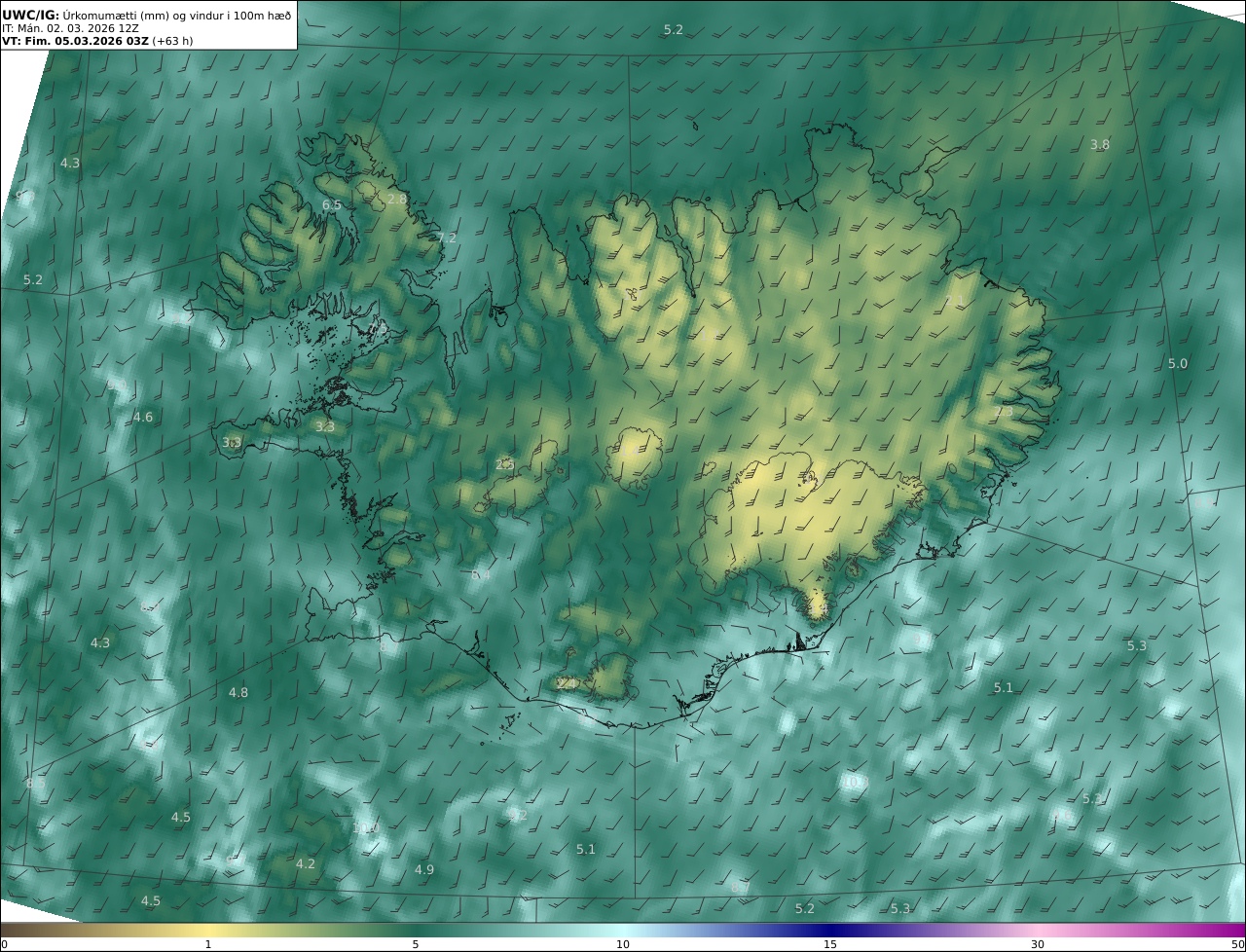The width and height of the screenshot is (1246, 952).
Task: Click the 4.2 value label
Action: click(306, 863)
